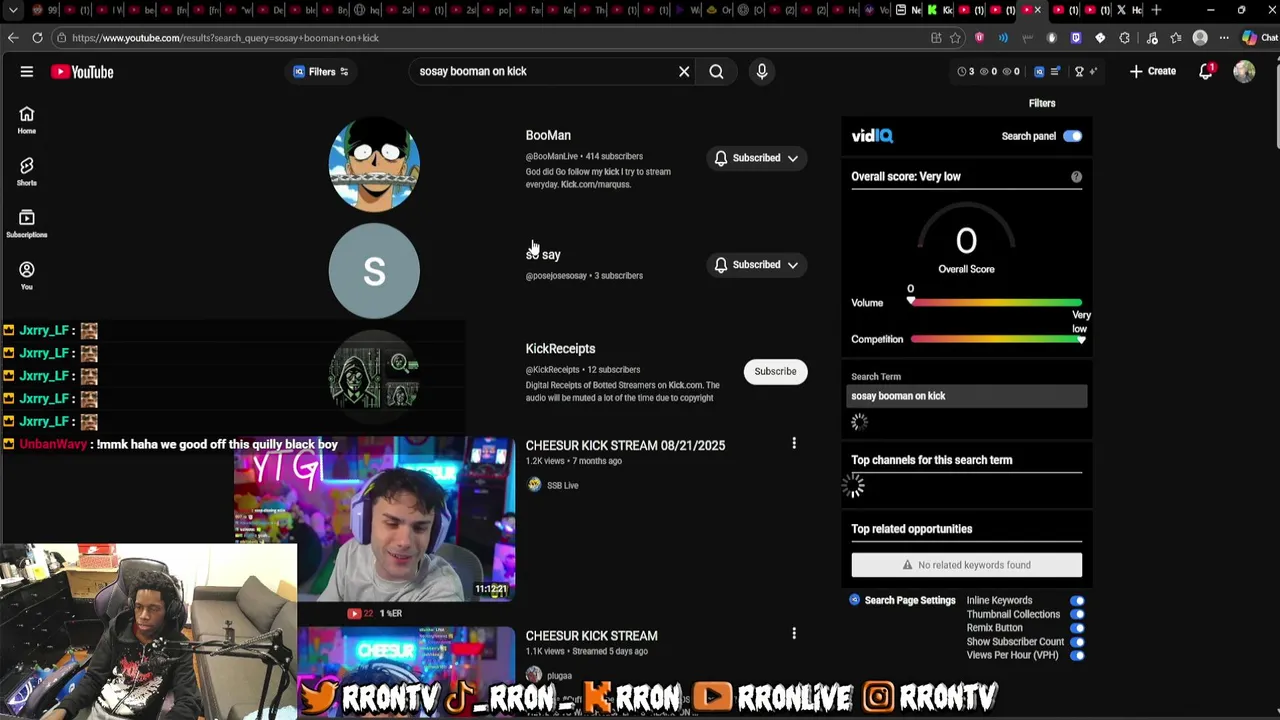1280x720 pixels.
Task: Open the browser three-dot settings menu
Action: (1224, 38)
